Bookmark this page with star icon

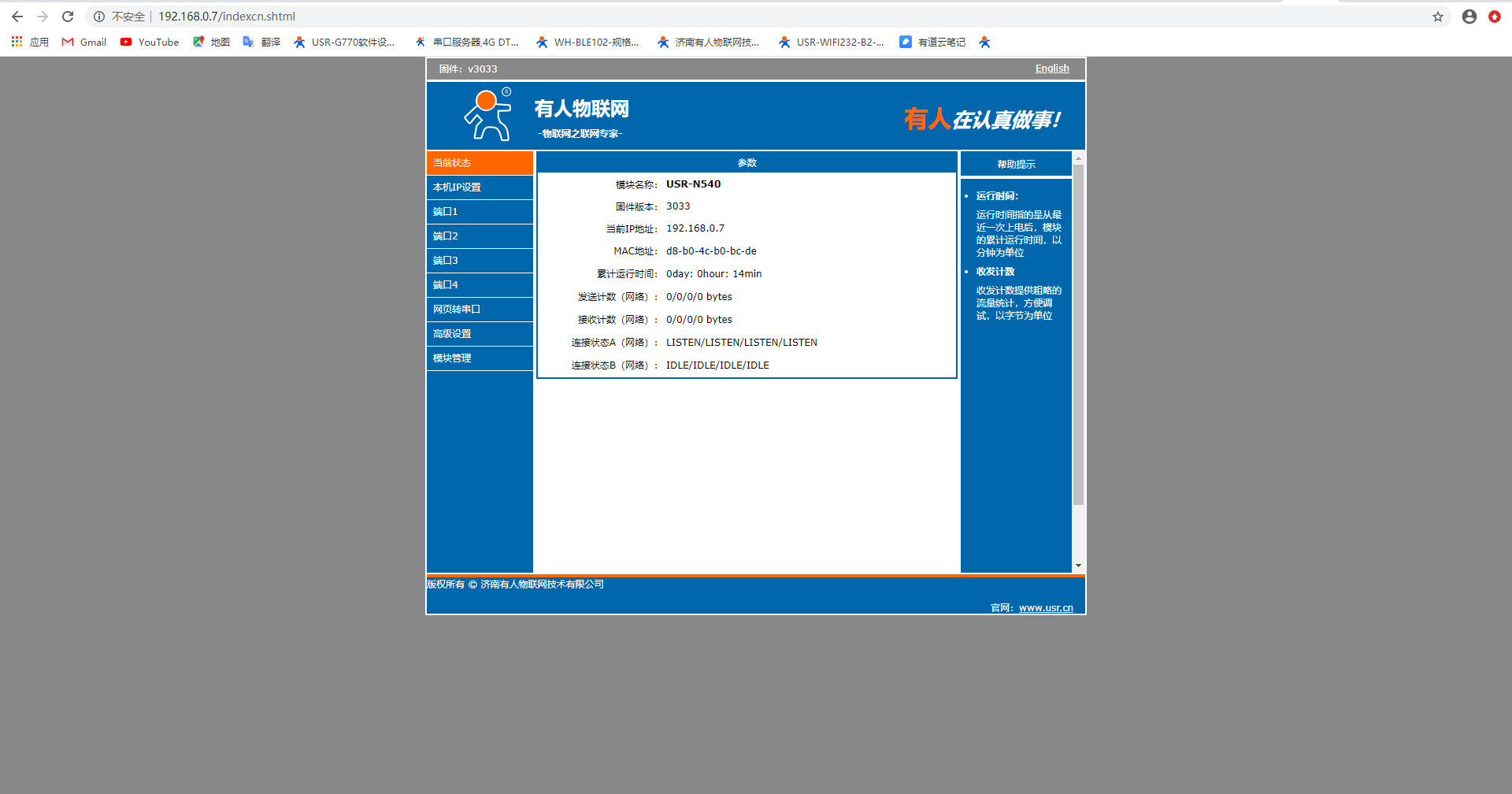(1437, 17)
